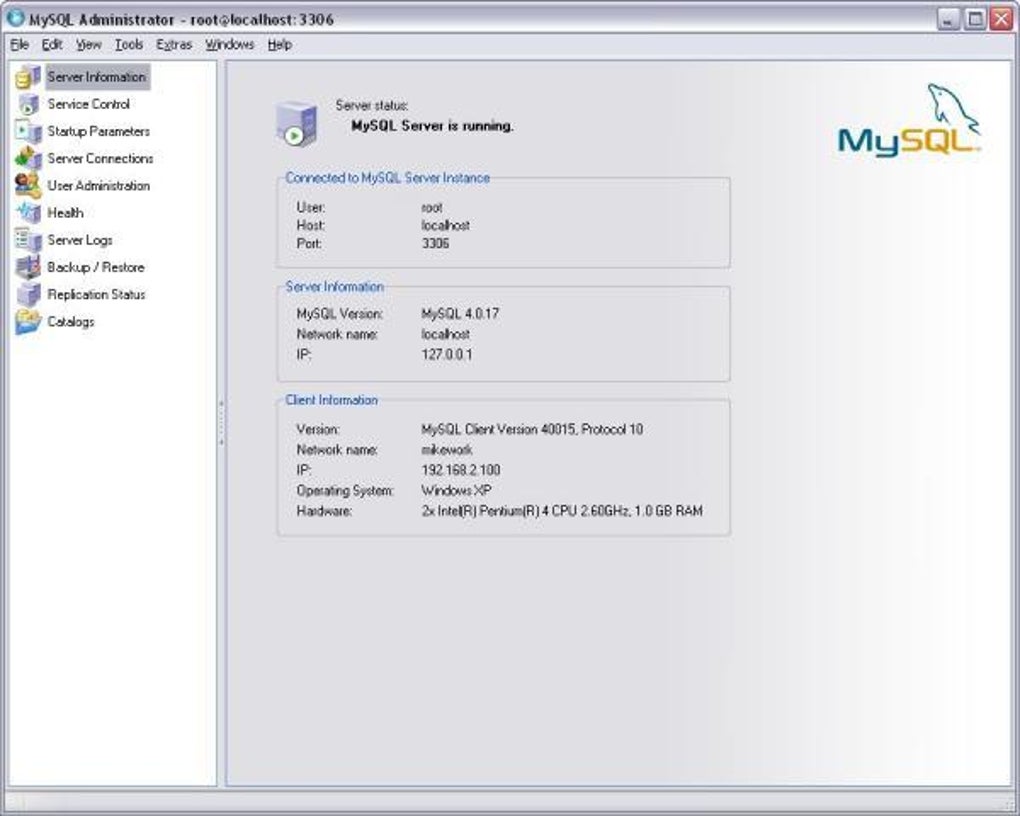Click the Startup Parameters sidebar icon
Viewport: 1020px width, 816px height.
[28, 131]
